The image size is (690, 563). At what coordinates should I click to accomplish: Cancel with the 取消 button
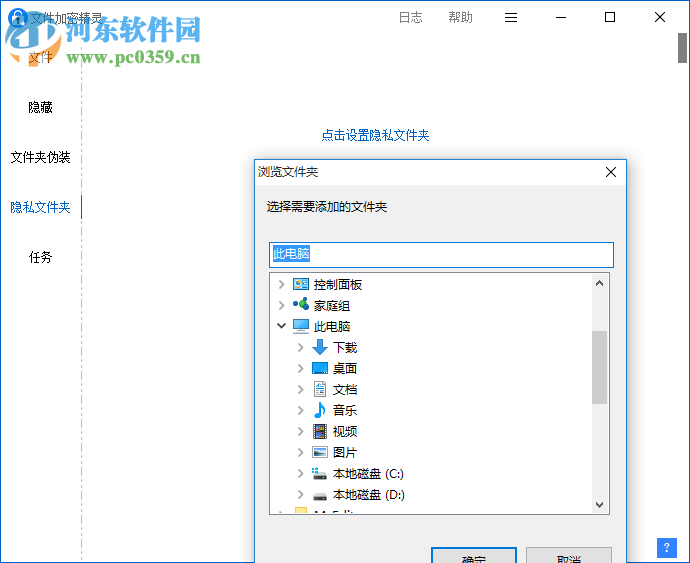click(x=569, y=556)
